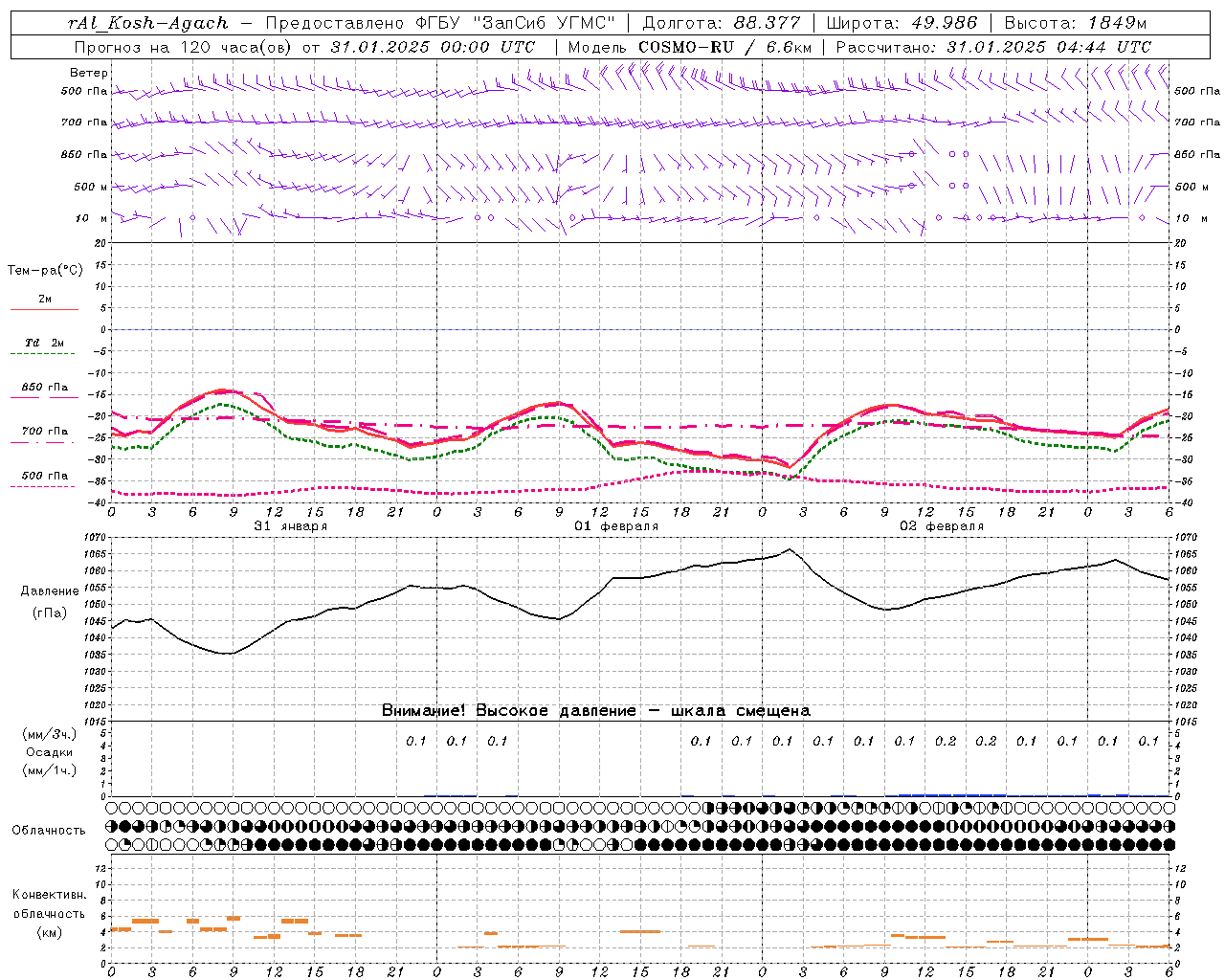Click the 700 гПа temperature legend entry
The width and height of the screenshot is (1225, 980).
coord(45,431)
